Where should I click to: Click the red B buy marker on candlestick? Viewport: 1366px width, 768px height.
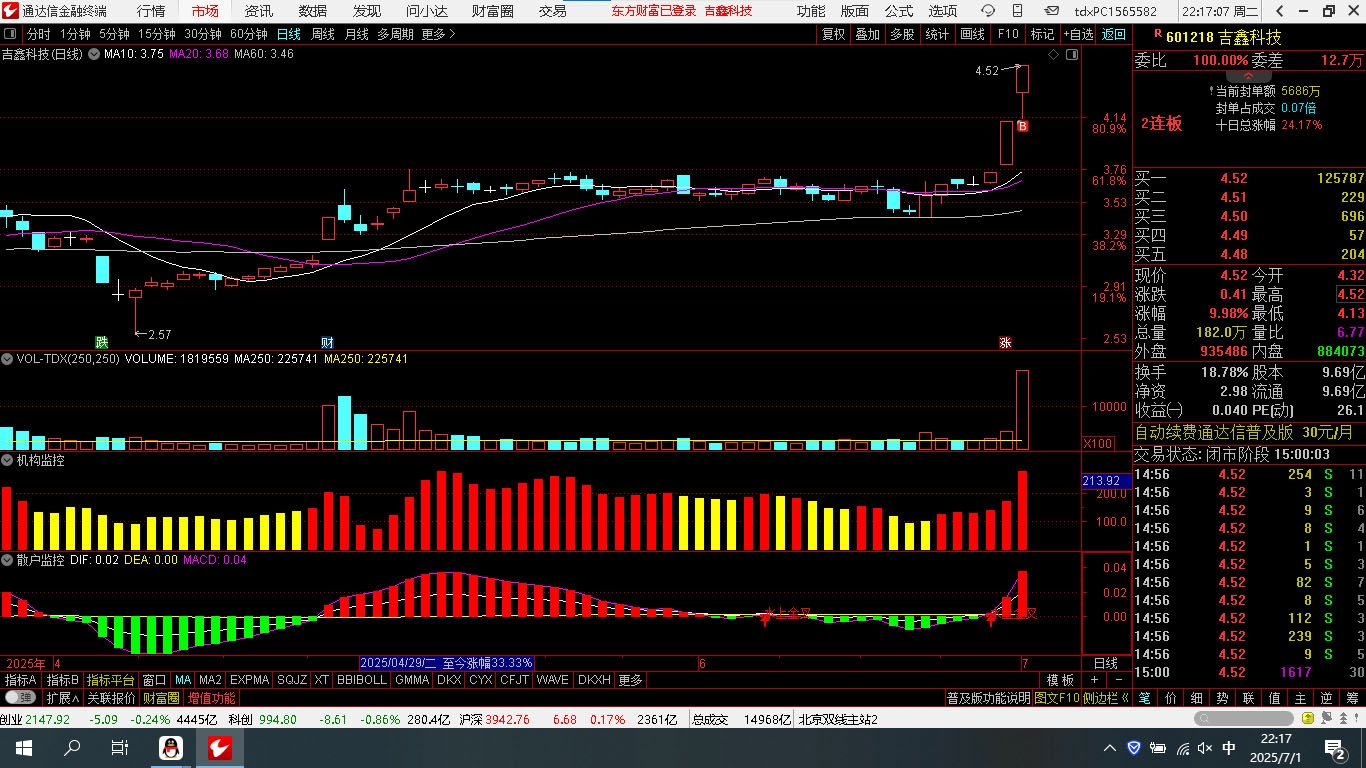[1022, 126]
